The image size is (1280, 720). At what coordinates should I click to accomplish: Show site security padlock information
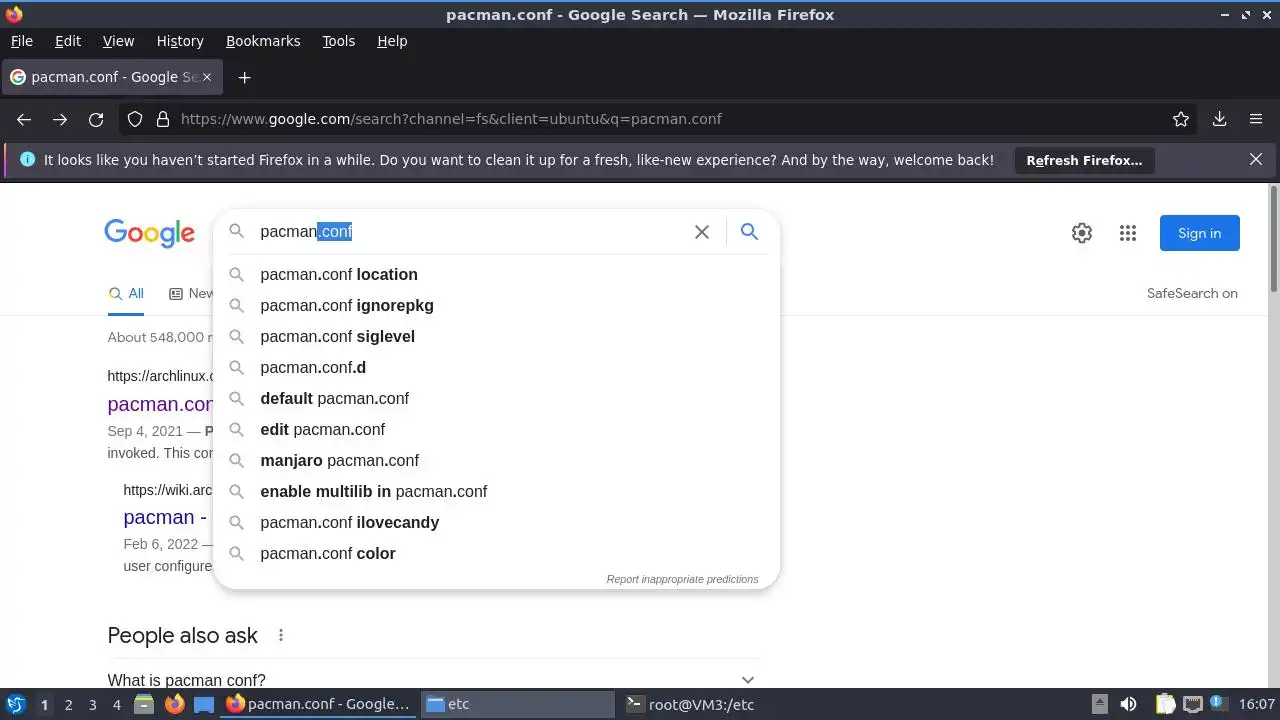[163, 119]
